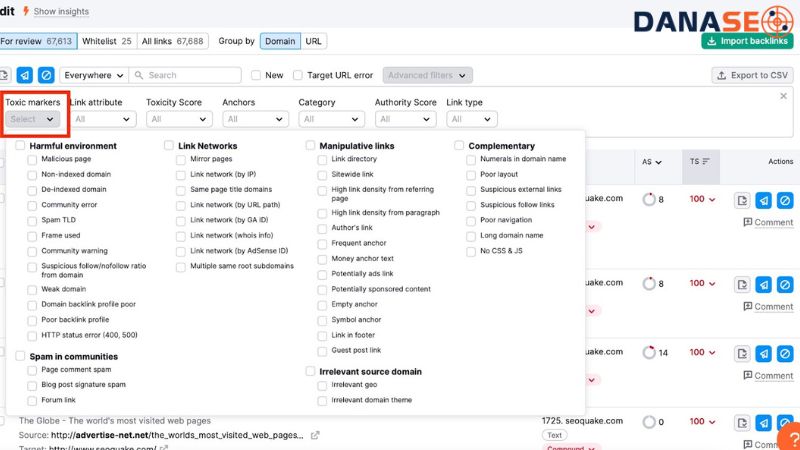Click the whitelist icon in first result row
This screenshot has width=800, height=450.
pyautogui.click(x=742, y=201)
